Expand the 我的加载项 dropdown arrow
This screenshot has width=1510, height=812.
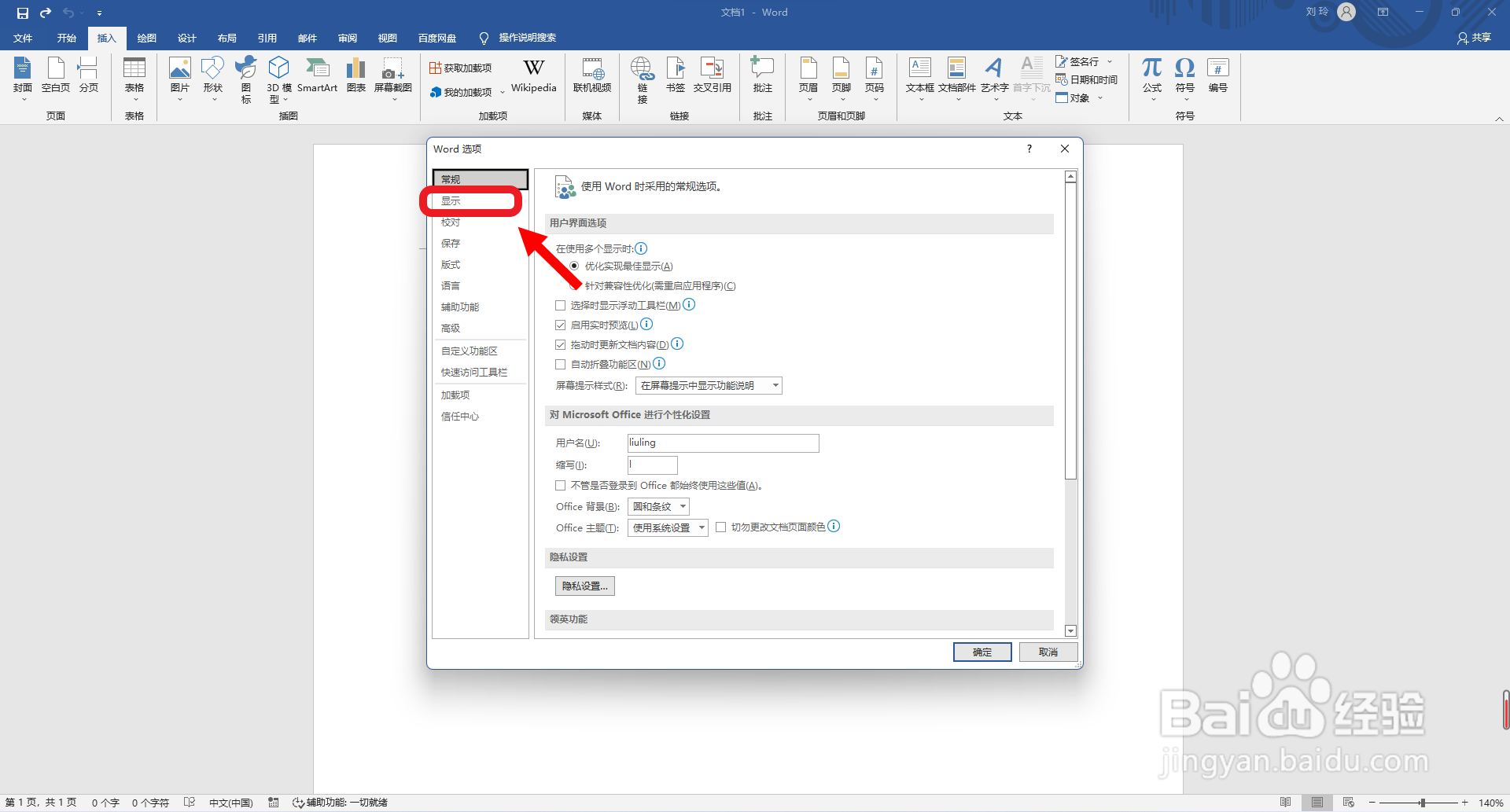503,93
